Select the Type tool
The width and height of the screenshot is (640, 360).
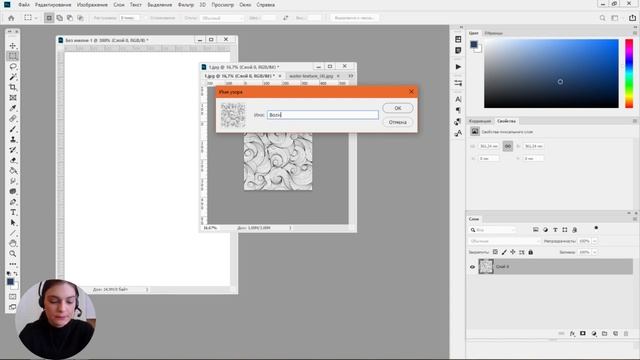(x=13, y=212)
